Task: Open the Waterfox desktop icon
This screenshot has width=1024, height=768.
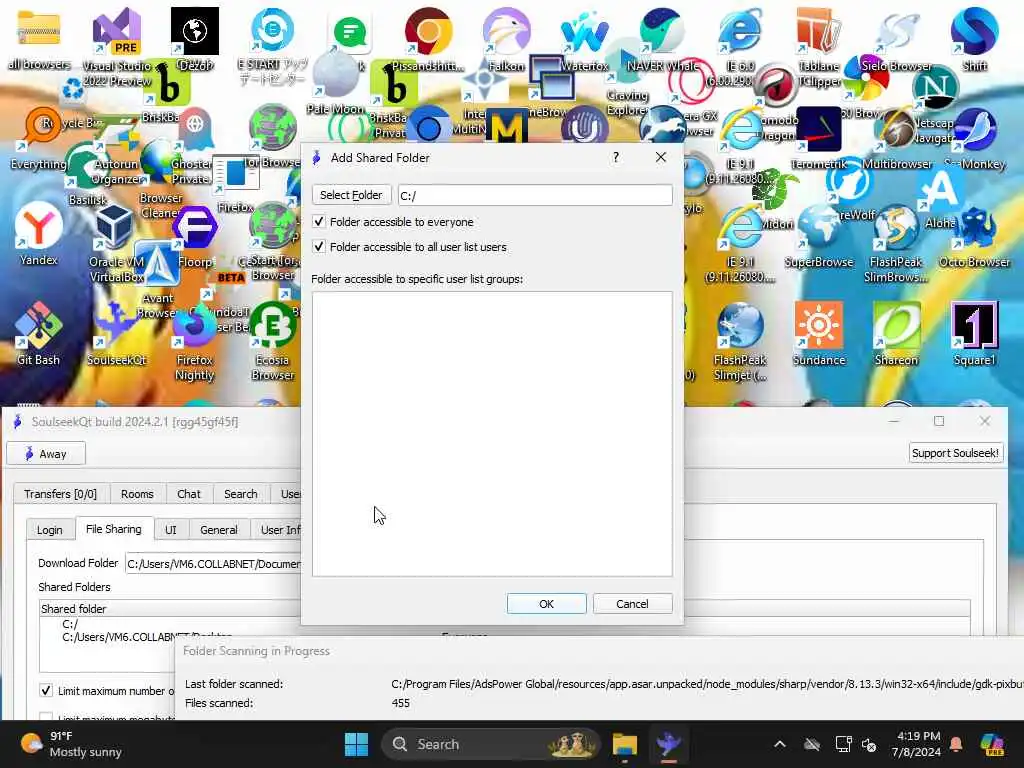Action: [x=584, y=39]
